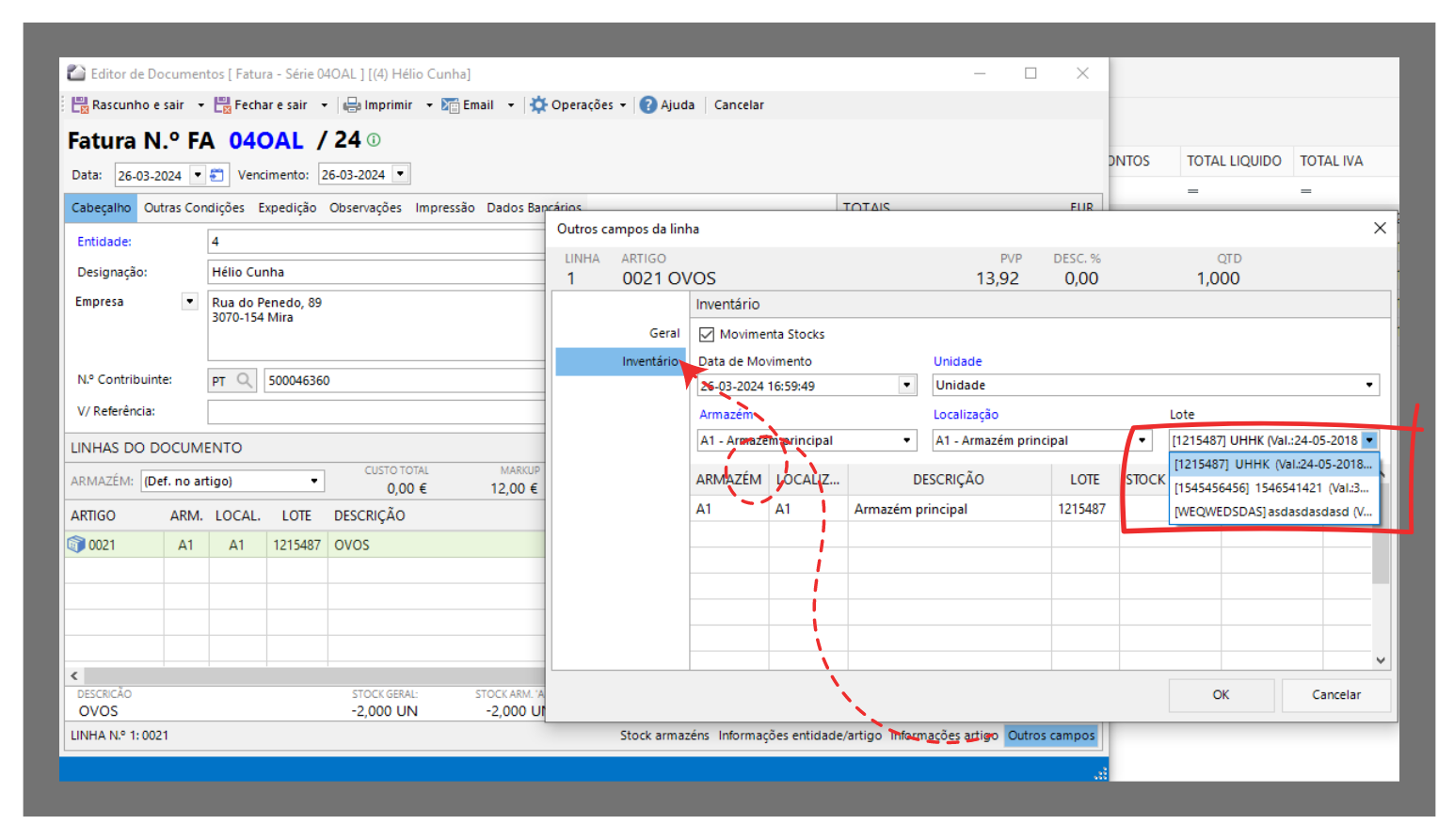This screenshot has width=1454, height=840.
Task: Switch to the Expedição tab
Action: [287, 208]
